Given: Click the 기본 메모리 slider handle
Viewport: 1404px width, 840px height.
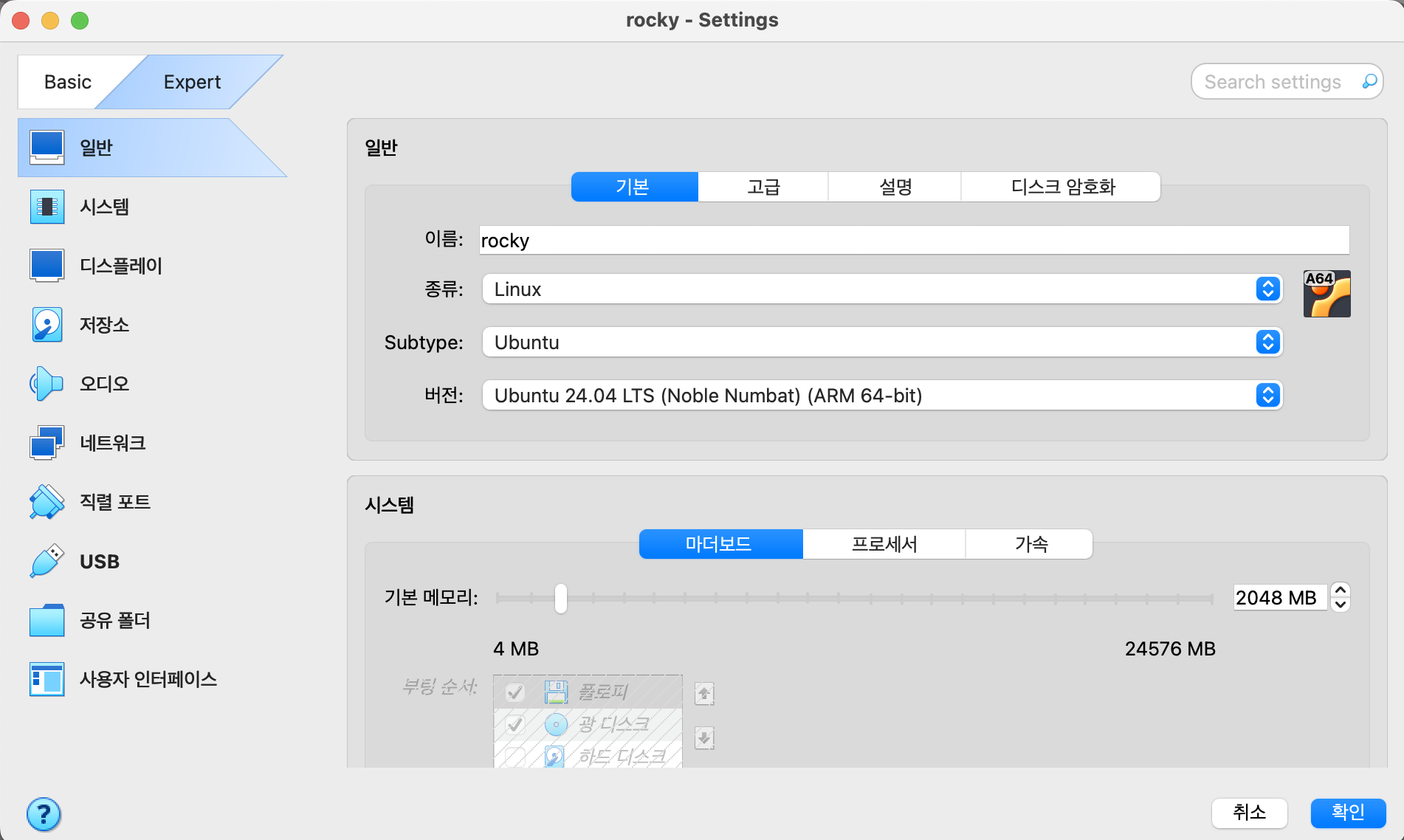Looking at the screenshot, I should [x=561, y=598].
